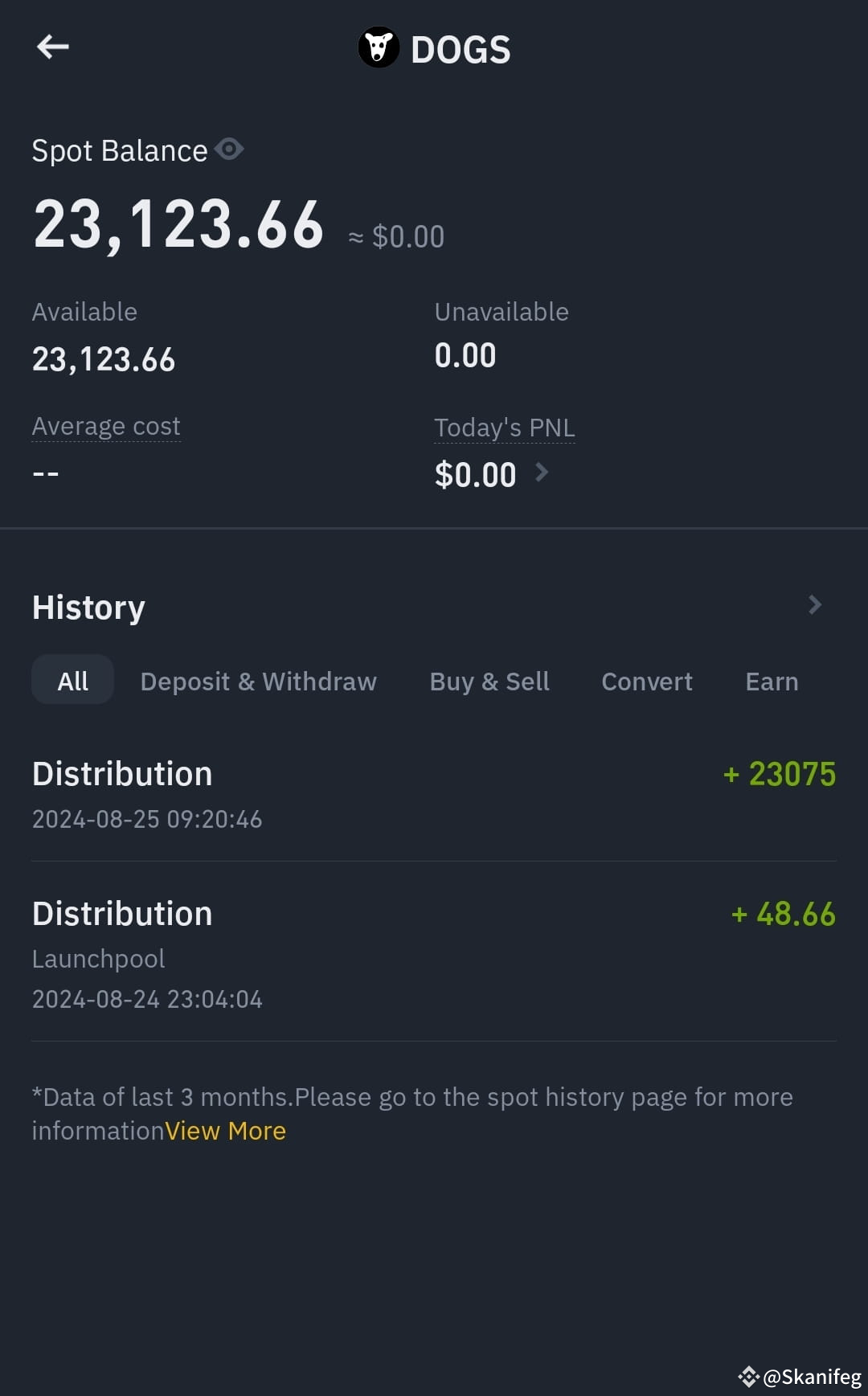Open the +23075 Distribution entry

pos(434,792)
